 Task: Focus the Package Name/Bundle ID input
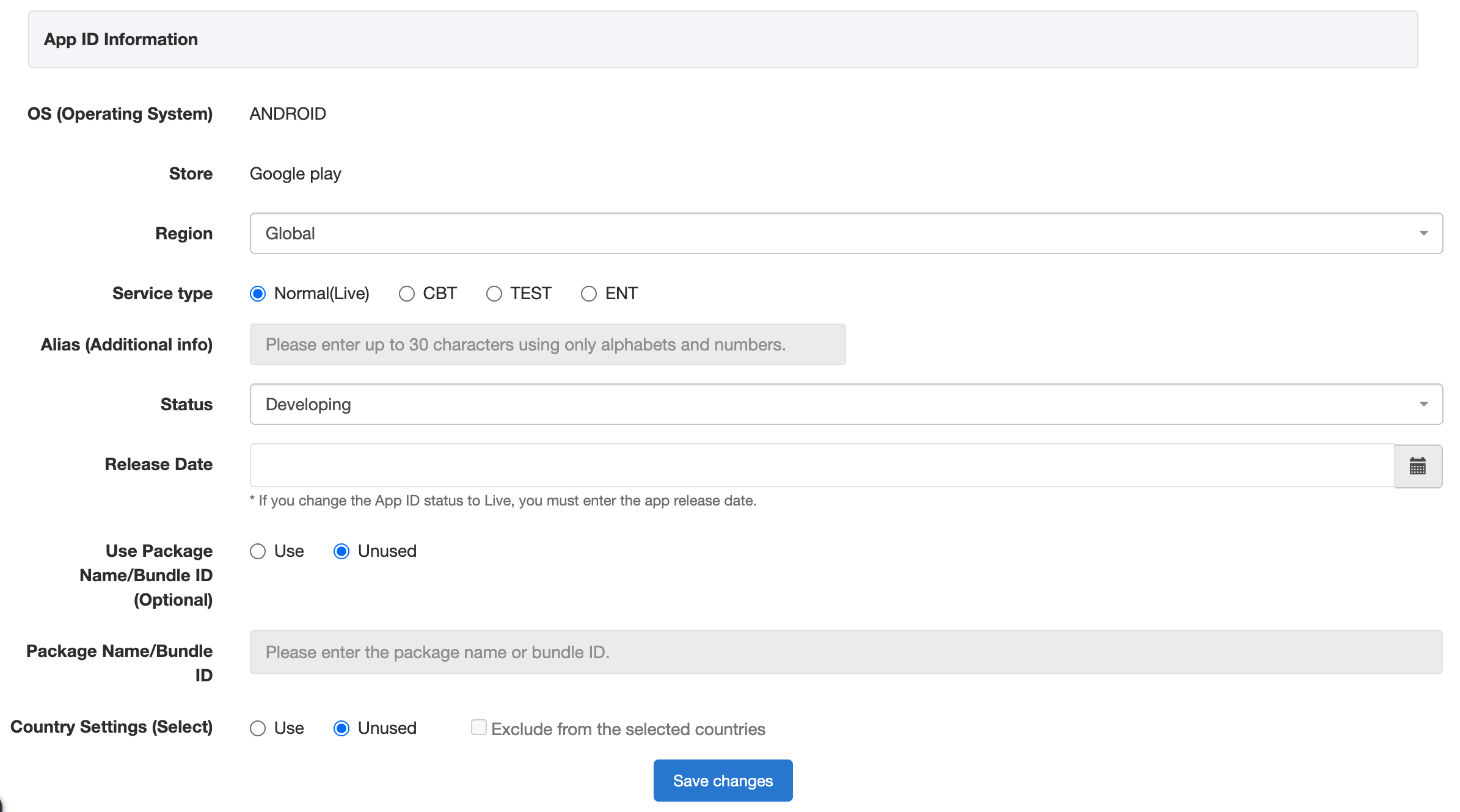coord(846,652)
